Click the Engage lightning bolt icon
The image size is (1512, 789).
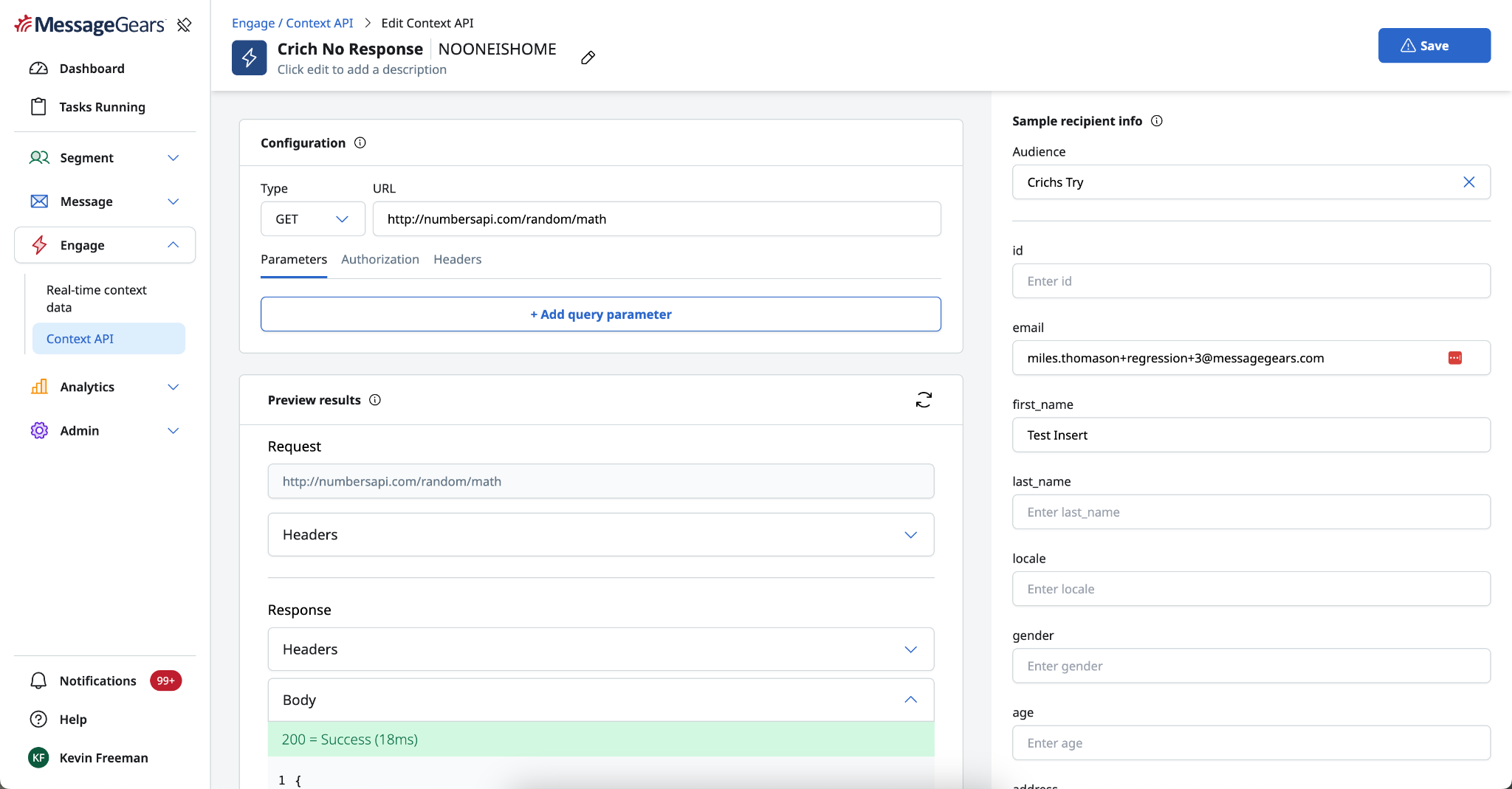point(39,245)
